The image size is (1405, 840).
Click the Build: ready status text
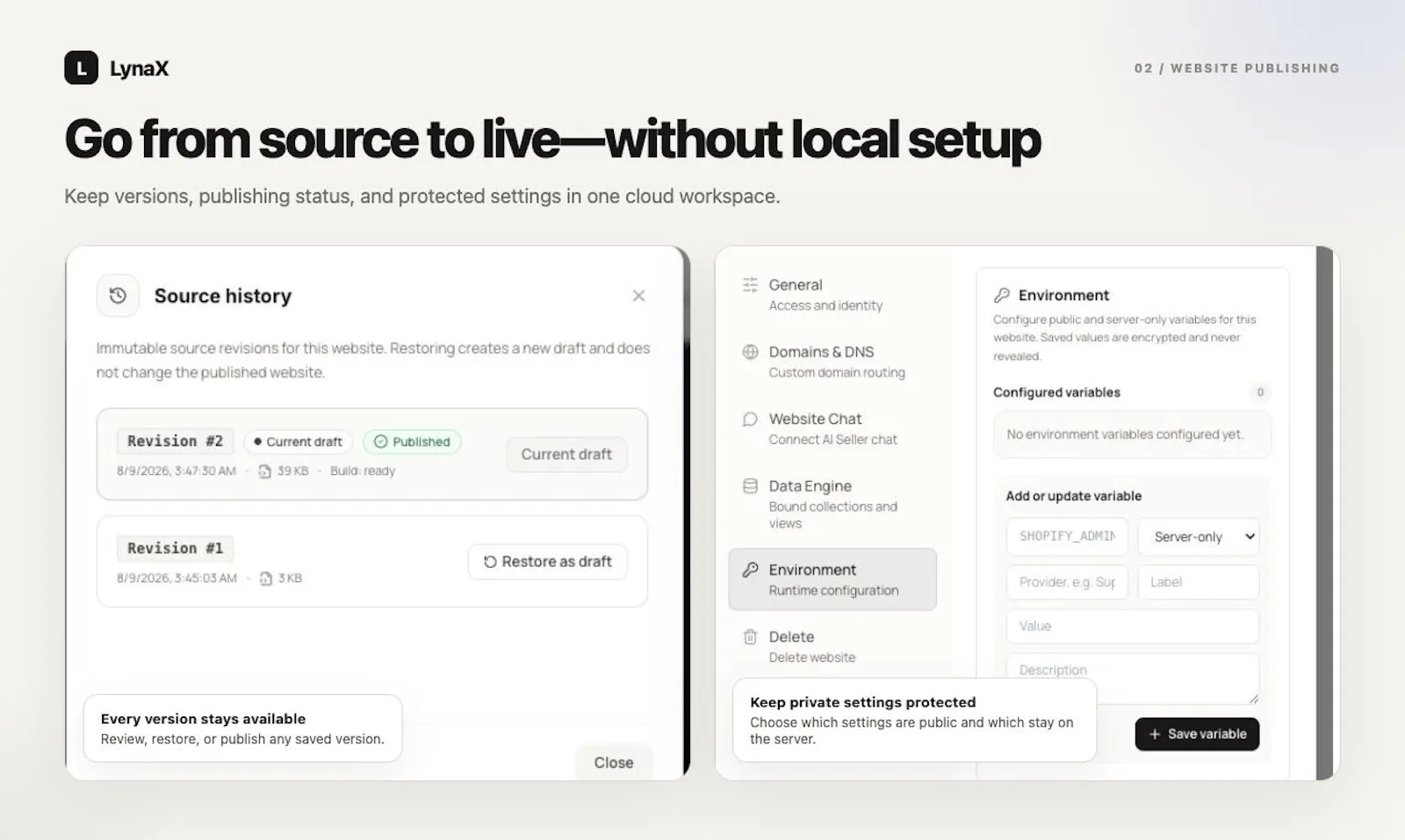(x=363, y=471)
